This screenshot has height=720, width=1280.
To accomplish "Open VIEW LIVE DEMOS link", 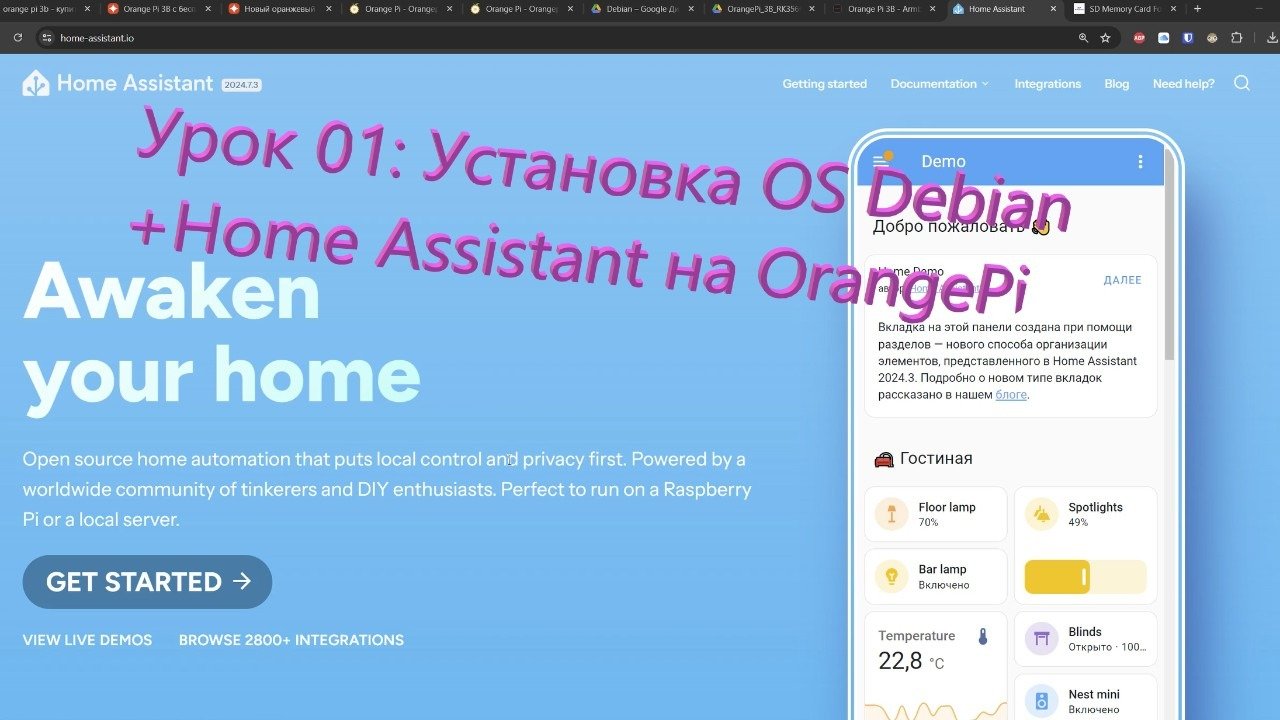I will 88,640.
